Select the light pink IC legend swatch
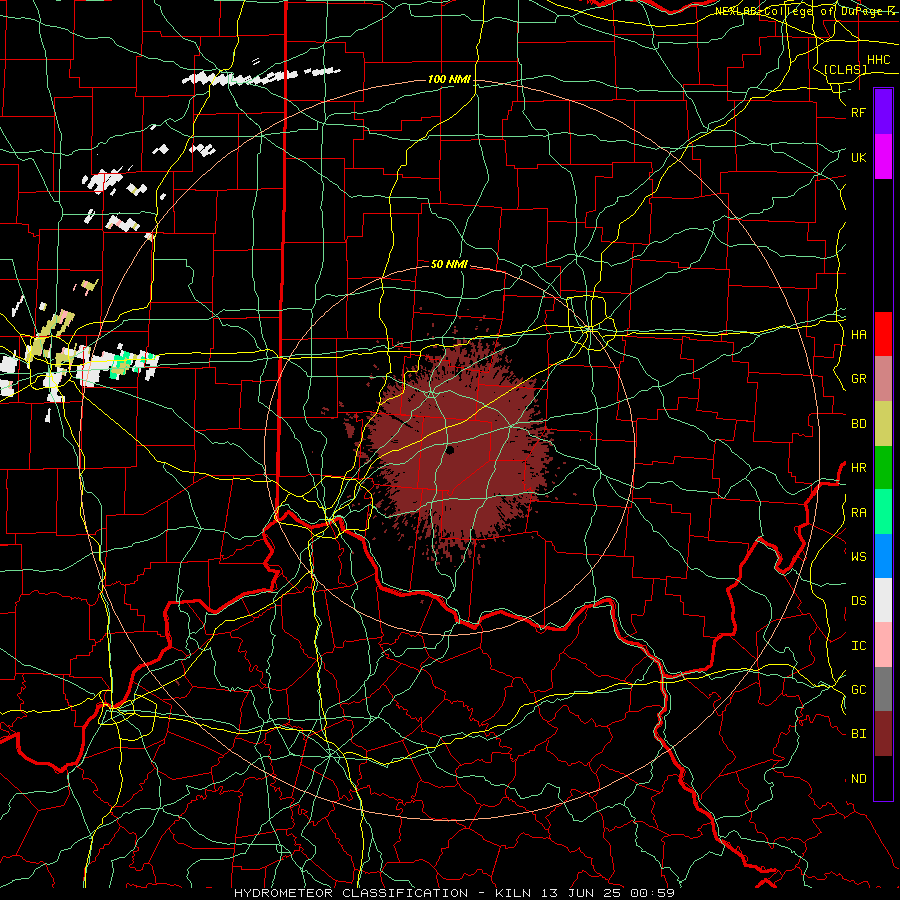This screenshot has height=900, width=900. [x=883, y=645]
